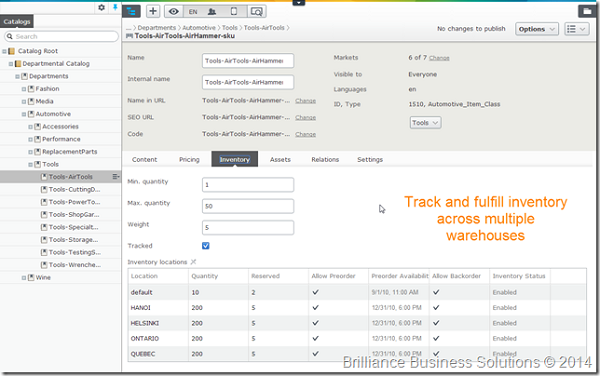Expand the Media node
The height and width of the screenshot is (376, 600).
[24, 102]
